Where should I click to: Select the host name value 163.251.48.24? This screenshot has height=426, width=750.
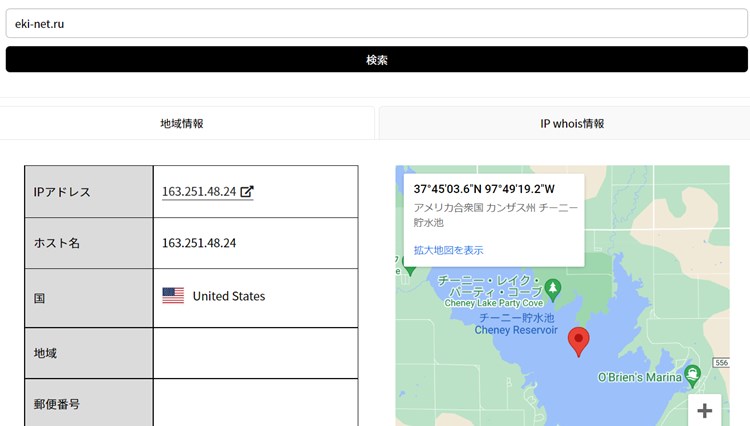(199, 243)
